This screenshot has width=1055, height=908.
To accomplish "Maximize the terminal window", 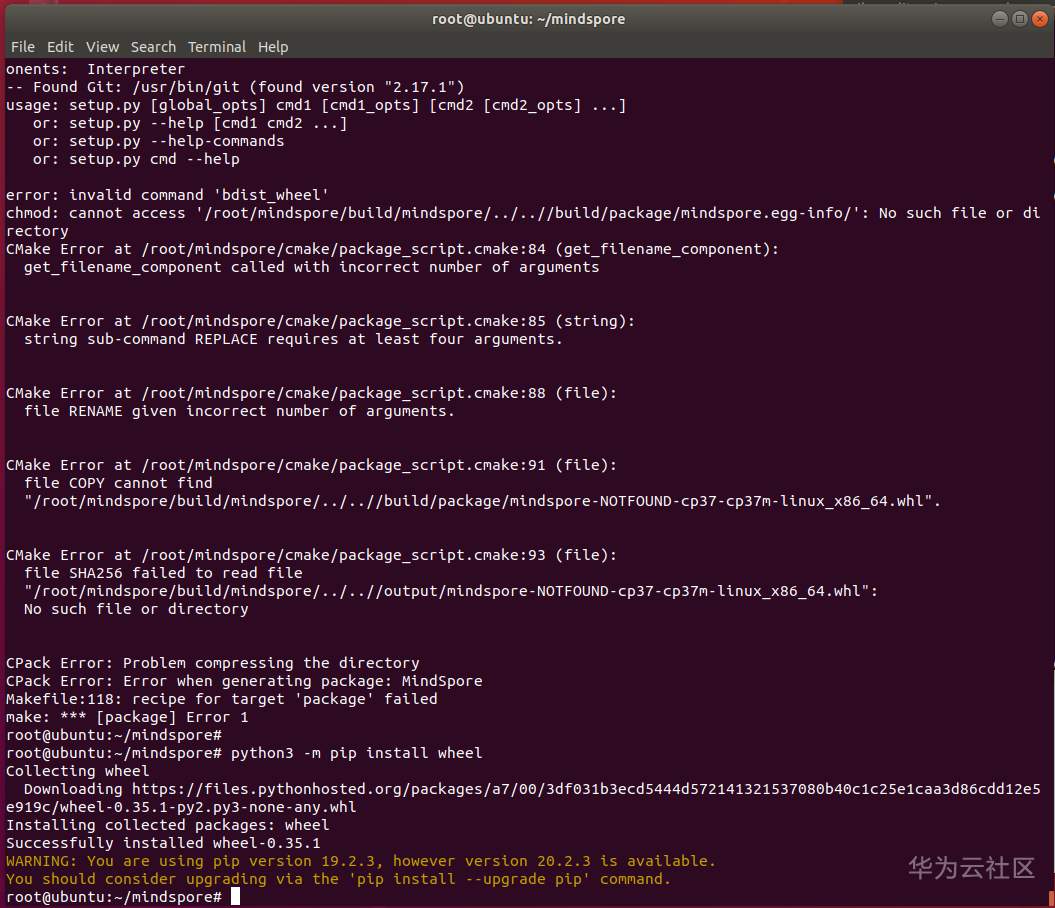I will point(1019,19).
